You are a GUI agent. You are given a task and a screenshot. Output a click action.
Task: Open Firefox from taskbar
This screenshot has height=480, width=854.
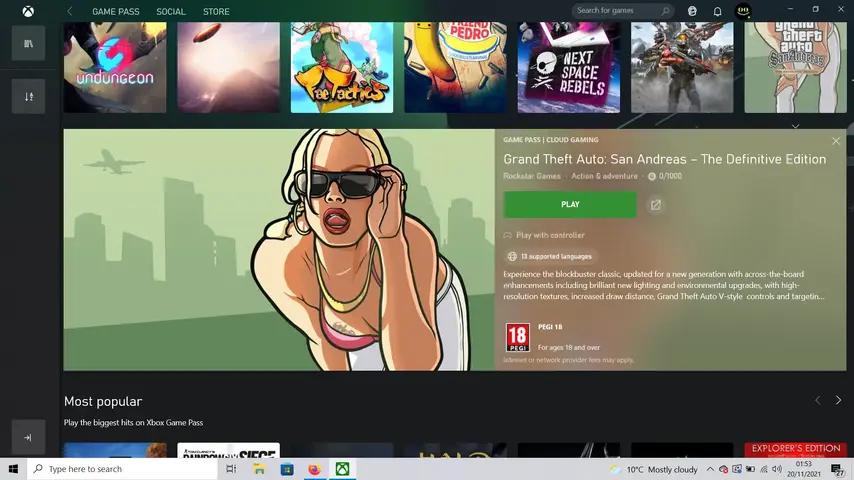(x=314, y=469)
